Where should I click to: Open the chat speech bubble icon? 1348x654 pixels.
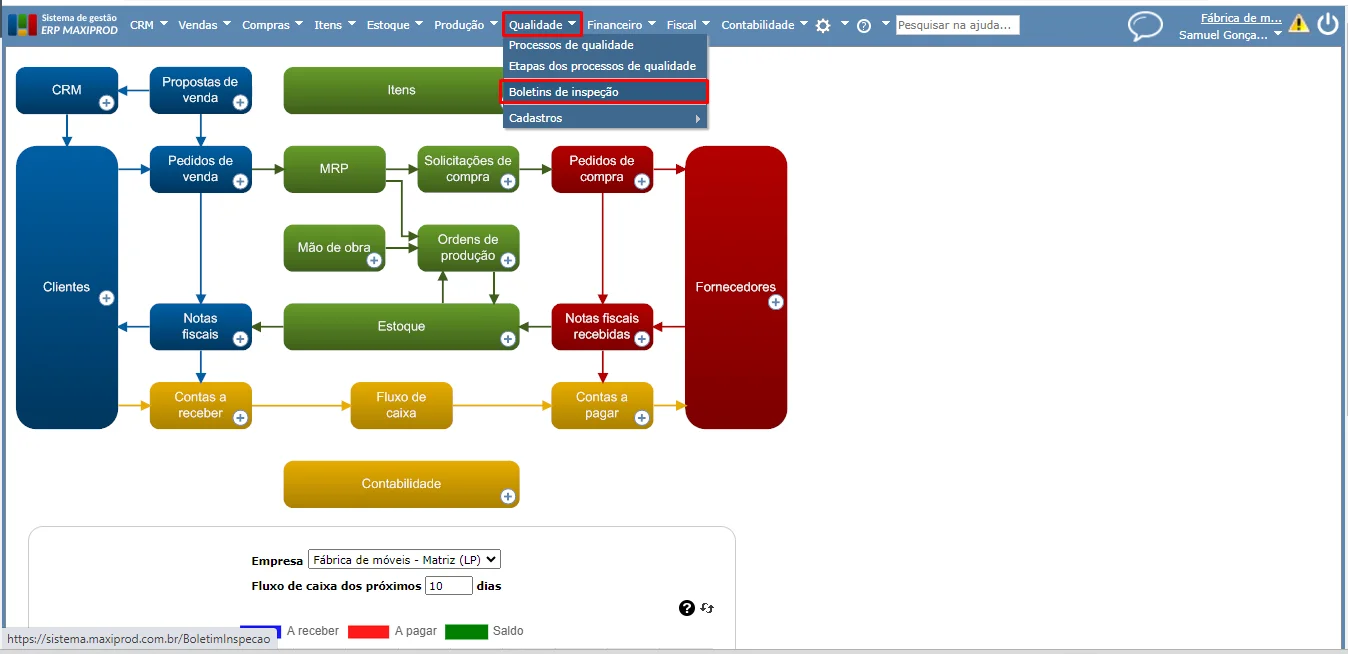1145,27
